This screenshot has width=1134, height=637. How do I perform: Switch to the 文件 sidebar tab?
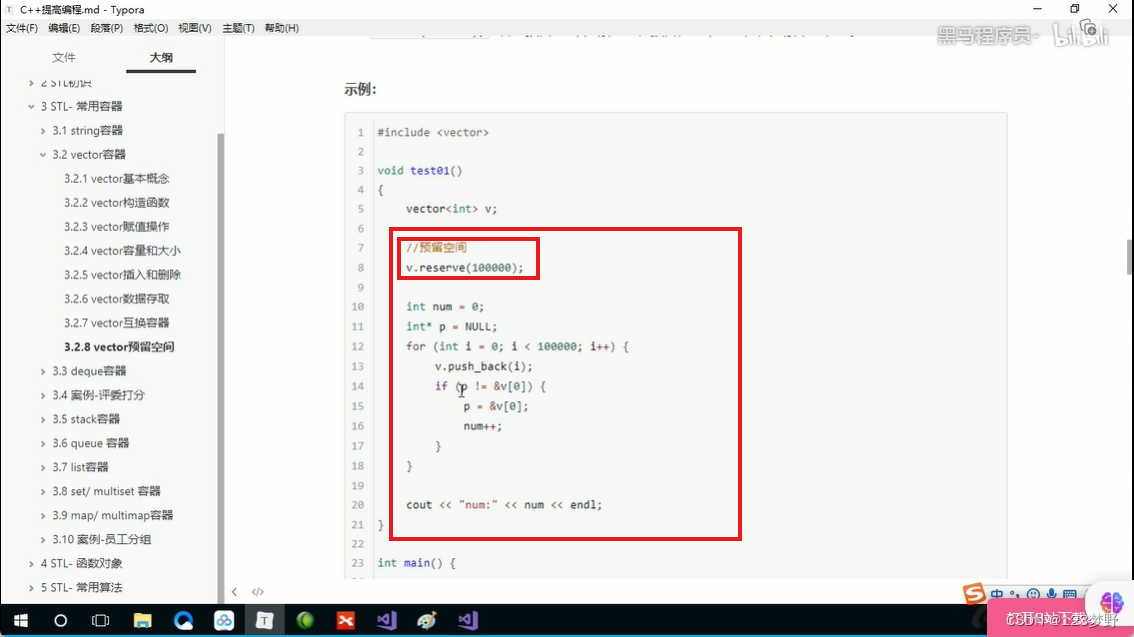click(x=64, y=57)
